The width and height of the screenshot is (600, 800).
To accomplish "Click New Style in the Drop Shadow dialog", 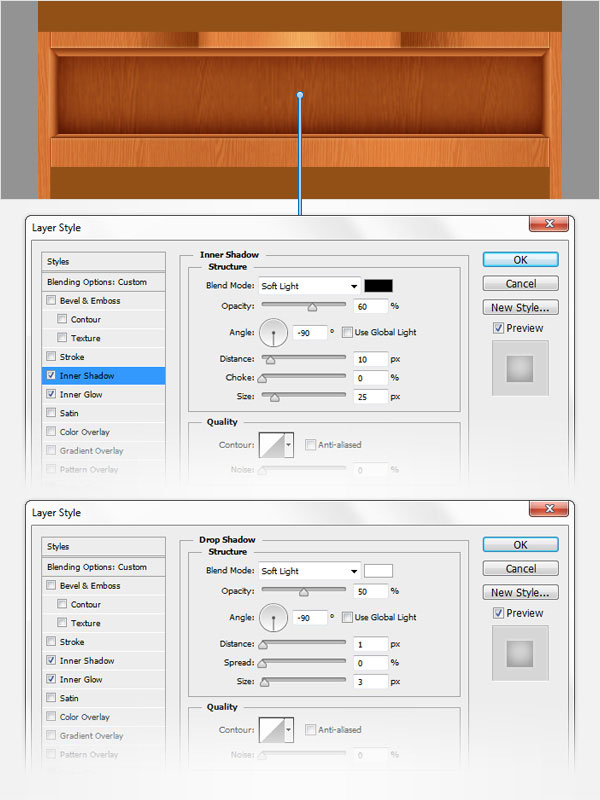I will (x=520, y=592).
